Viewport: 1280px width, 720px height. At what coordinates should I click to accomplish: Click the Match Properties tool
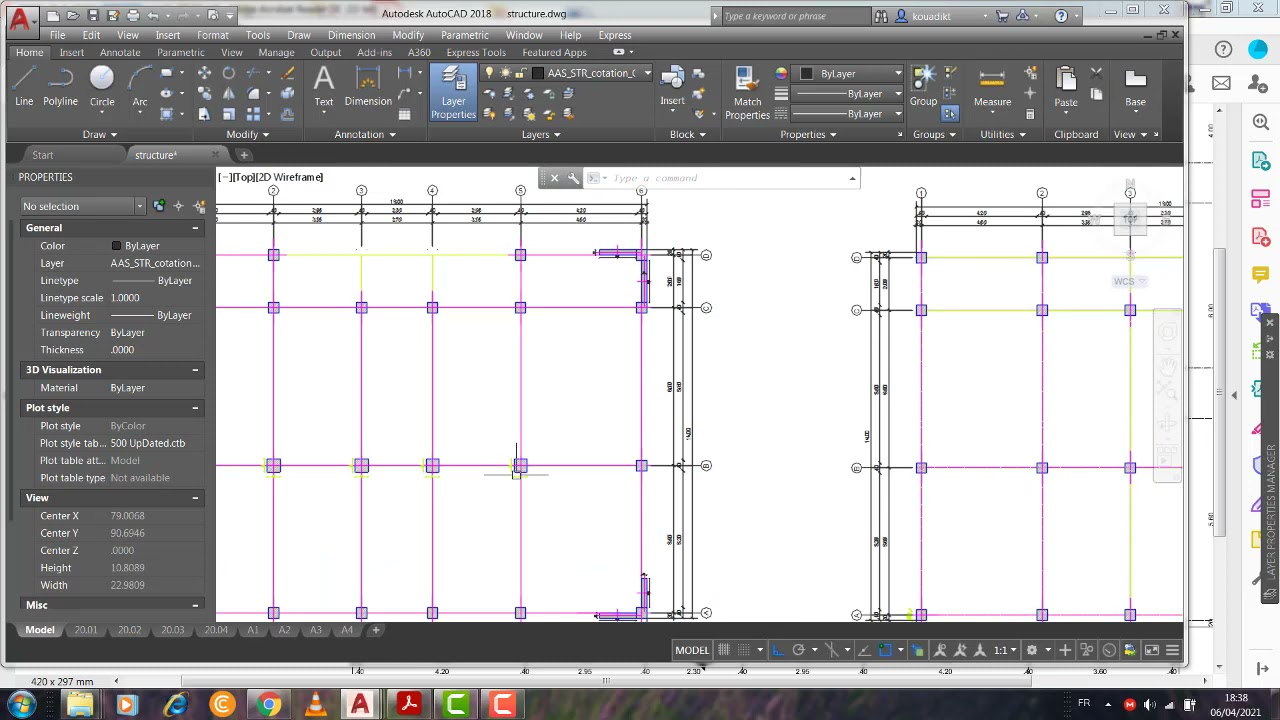pos(747,93)
